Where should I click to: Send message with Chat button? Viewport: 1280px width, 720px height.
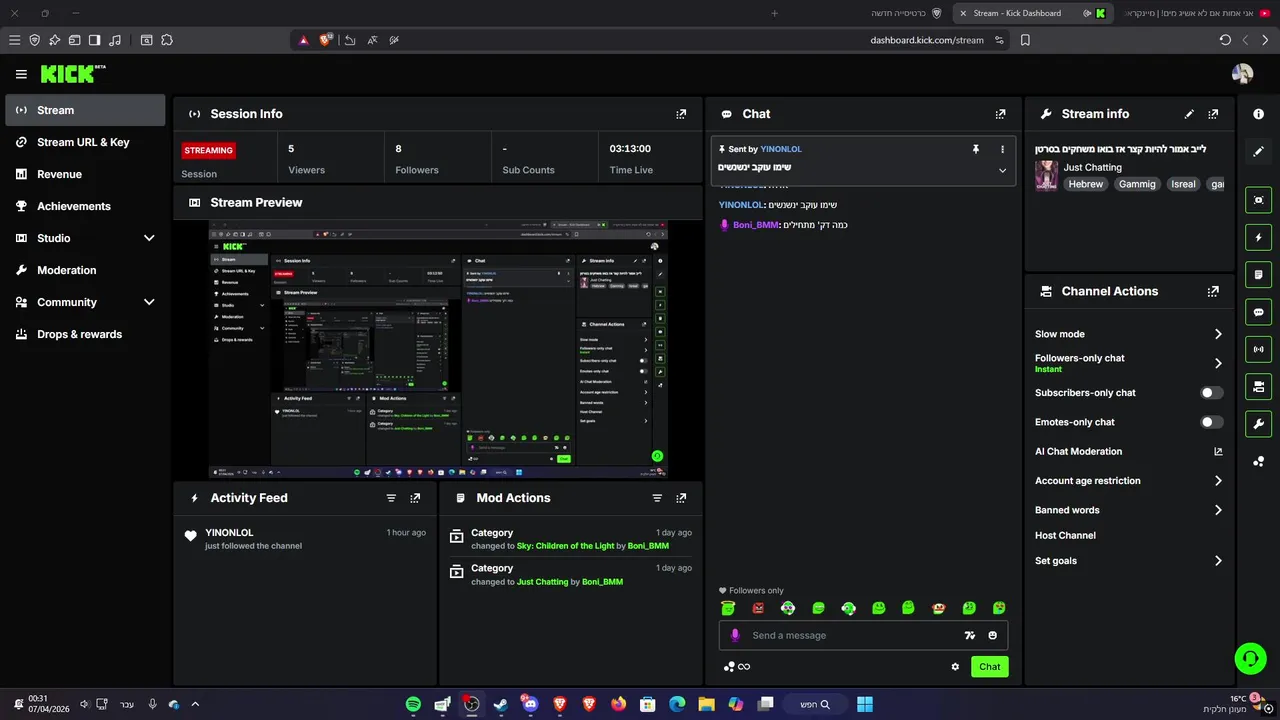pyautogui.click(x=989, y=667)
